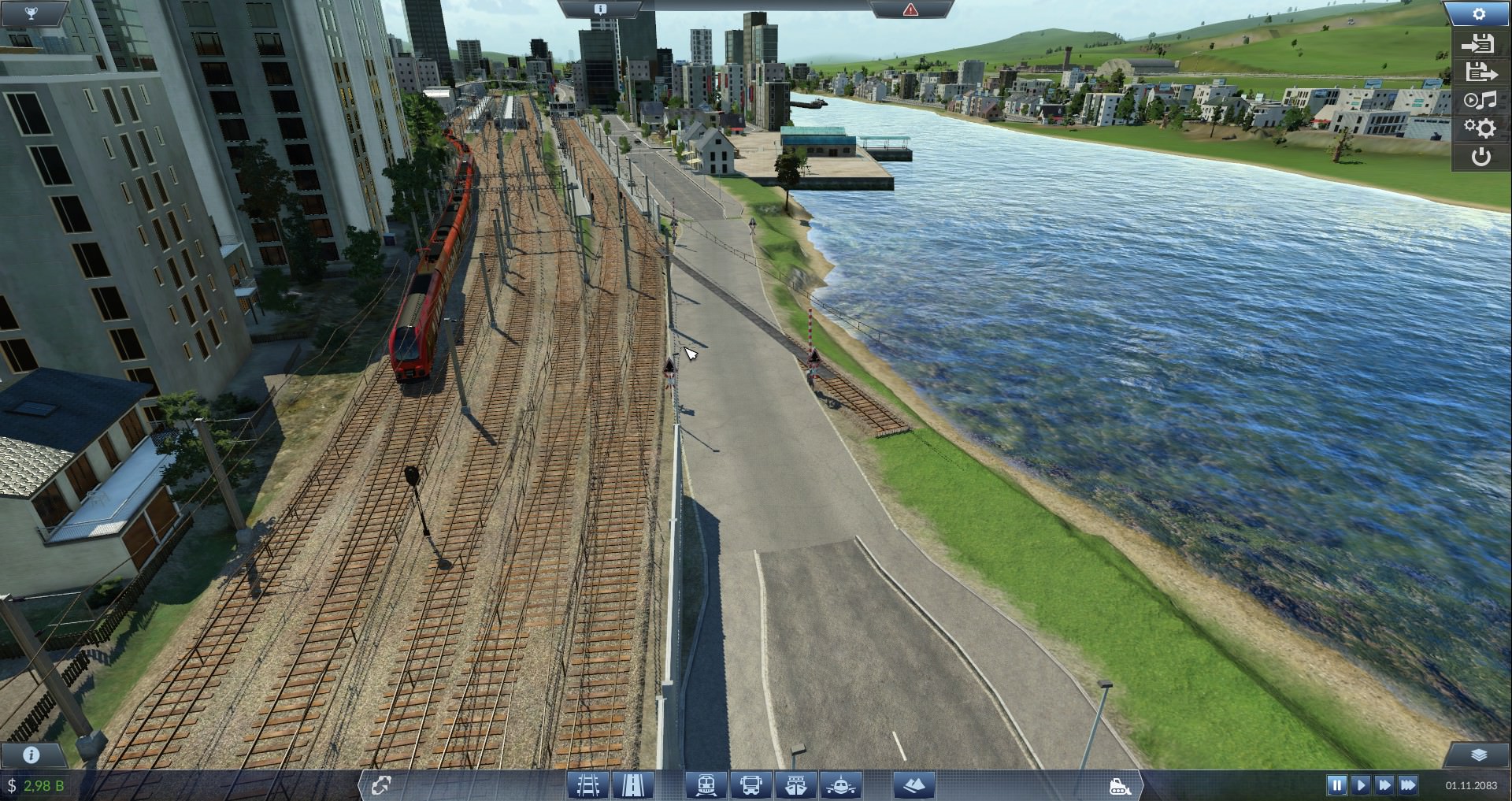The image size is (1512, 801).
Task: Click the power quit icon
Action: [1480, 157]
